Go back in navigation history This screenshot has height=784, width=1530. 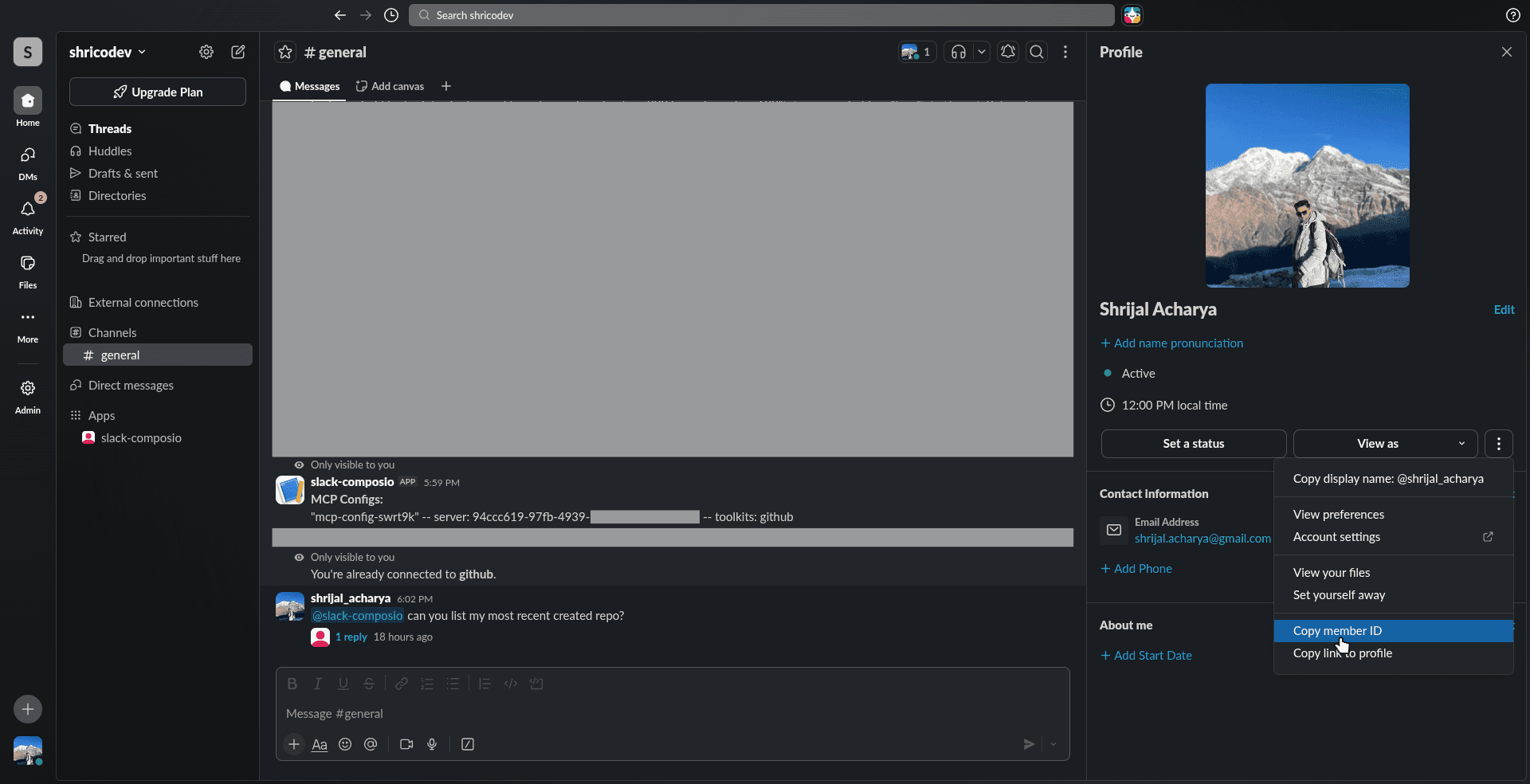pyautogui.click(x=340, y=15)
